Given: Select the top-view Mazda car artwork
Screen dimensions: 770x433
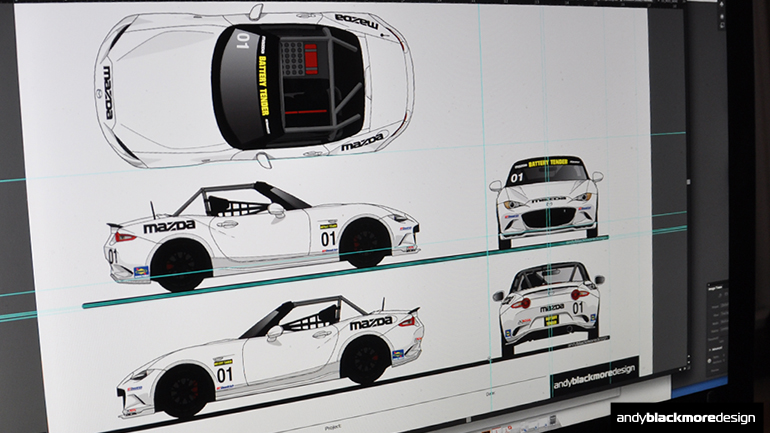Looking at the screenshot, I should [254, 86].
